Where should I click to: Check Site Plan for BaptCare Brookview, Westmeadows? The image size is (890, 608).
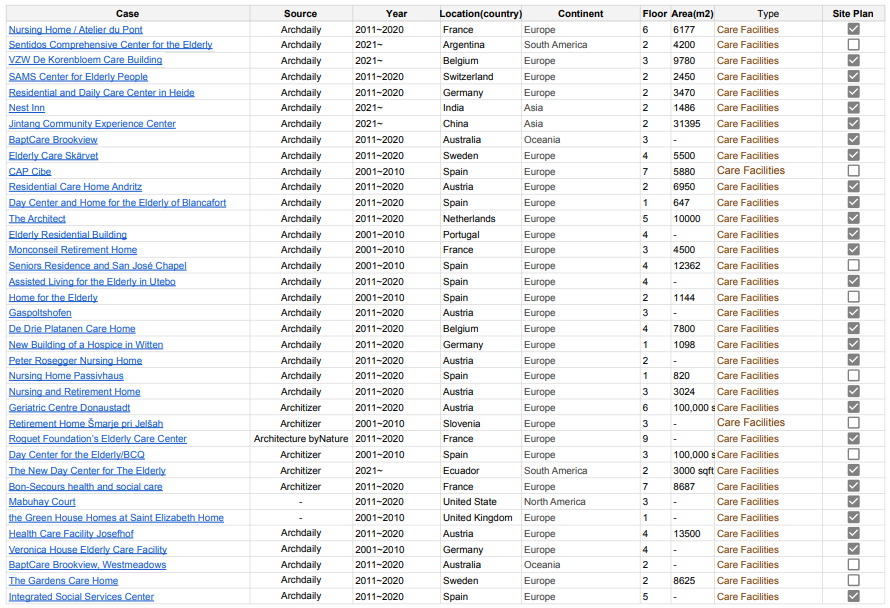click(853, 564)
